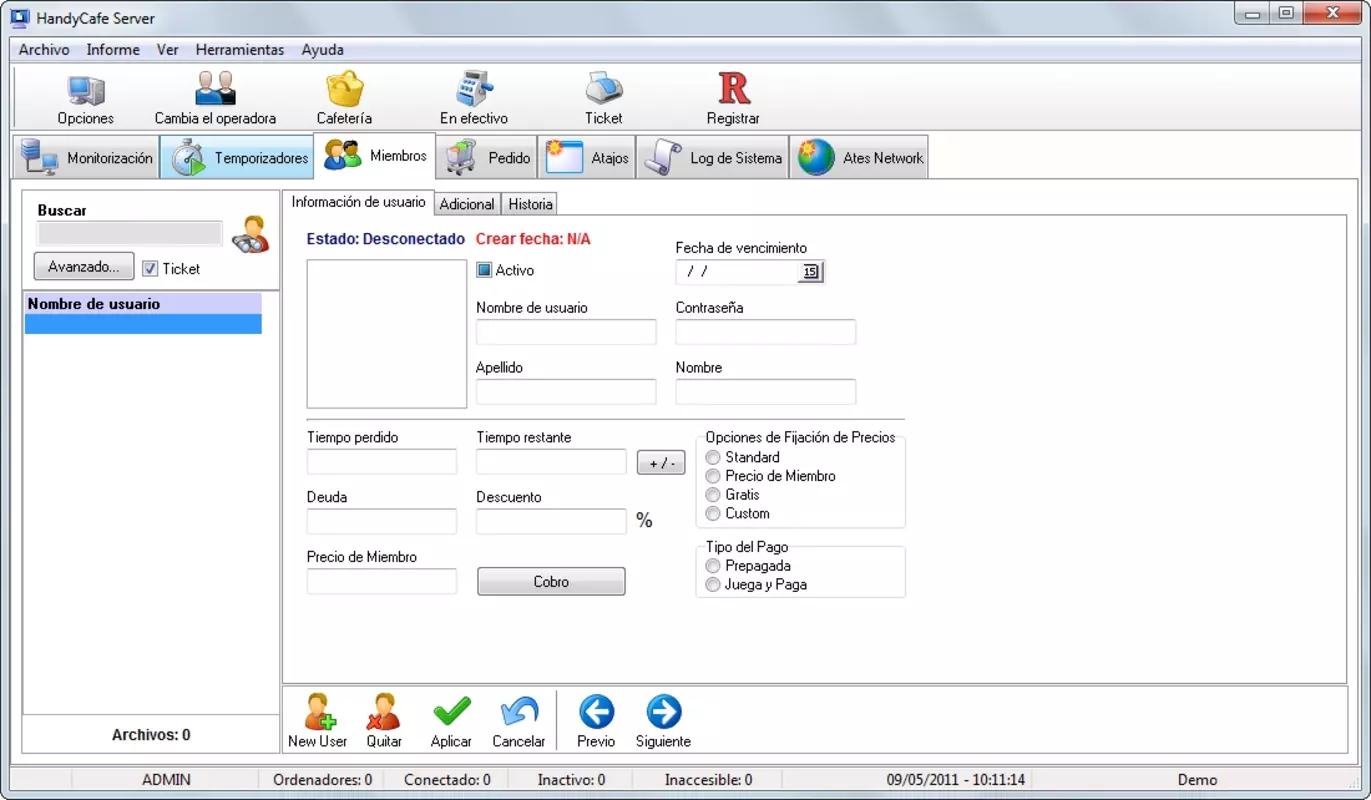Select the Información de usuario tab

click(358, 202)
